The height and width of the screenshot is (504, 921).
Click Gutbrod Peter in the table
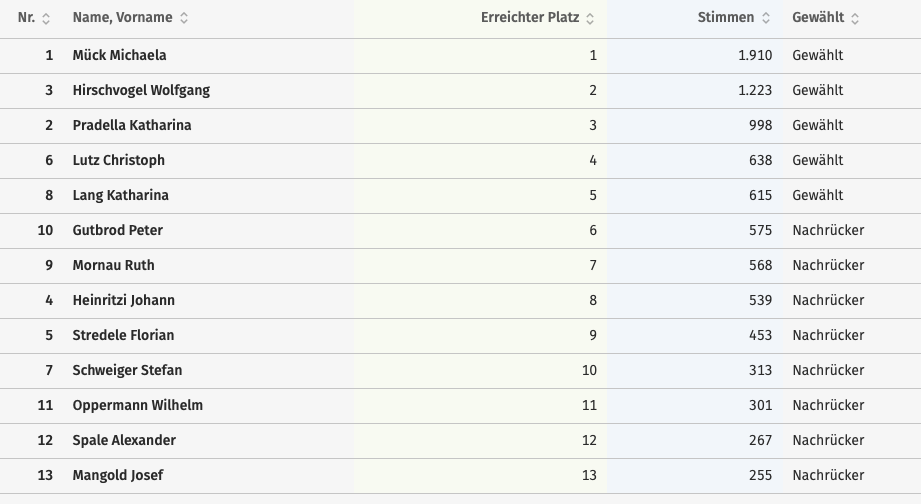point(118,230)
